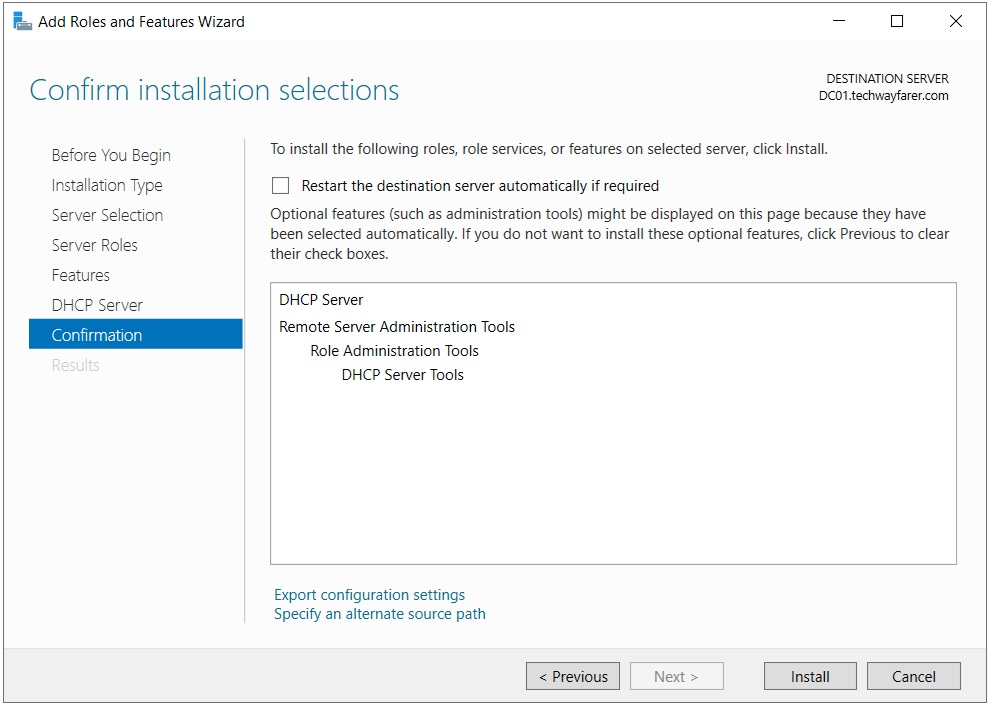This screenshot has height=704, width=989.
Task: Select the Confirmation step
Action: [x=97, y=335]
